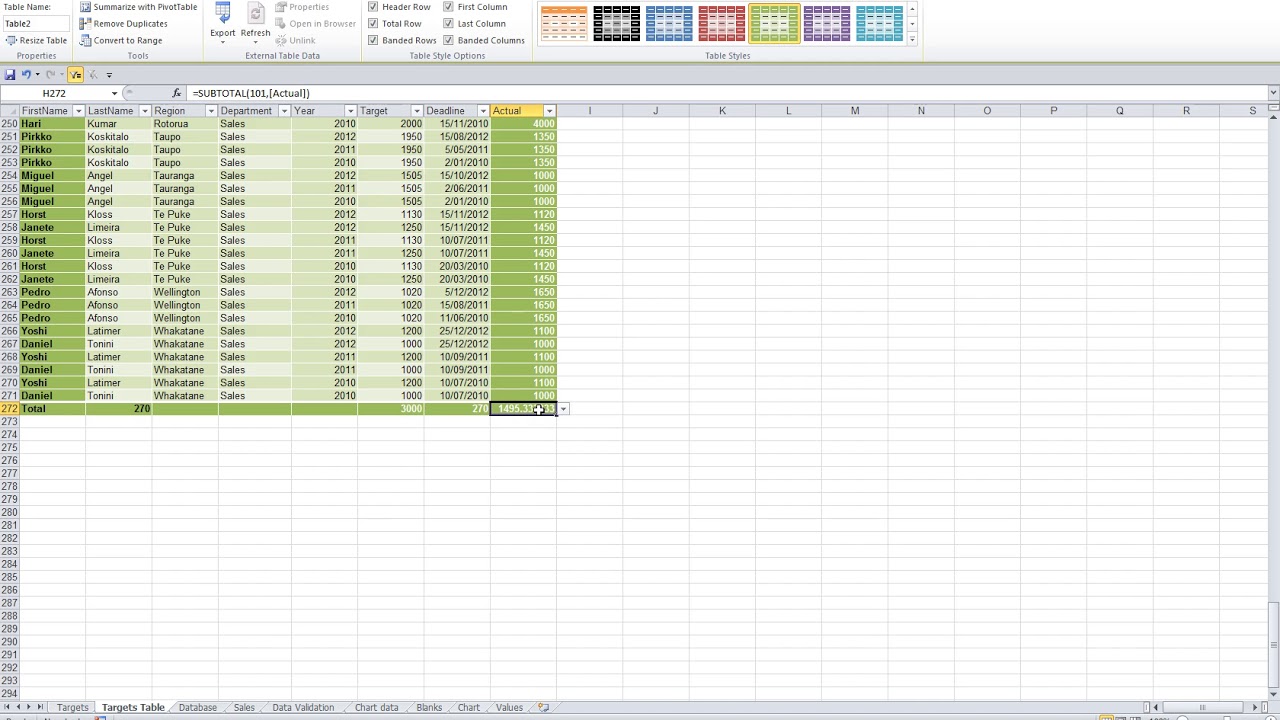The height and width of the screenshot is (720, 1280).
Task: Select row header 272
Action: pyautogui.click(x=9, y=409)
